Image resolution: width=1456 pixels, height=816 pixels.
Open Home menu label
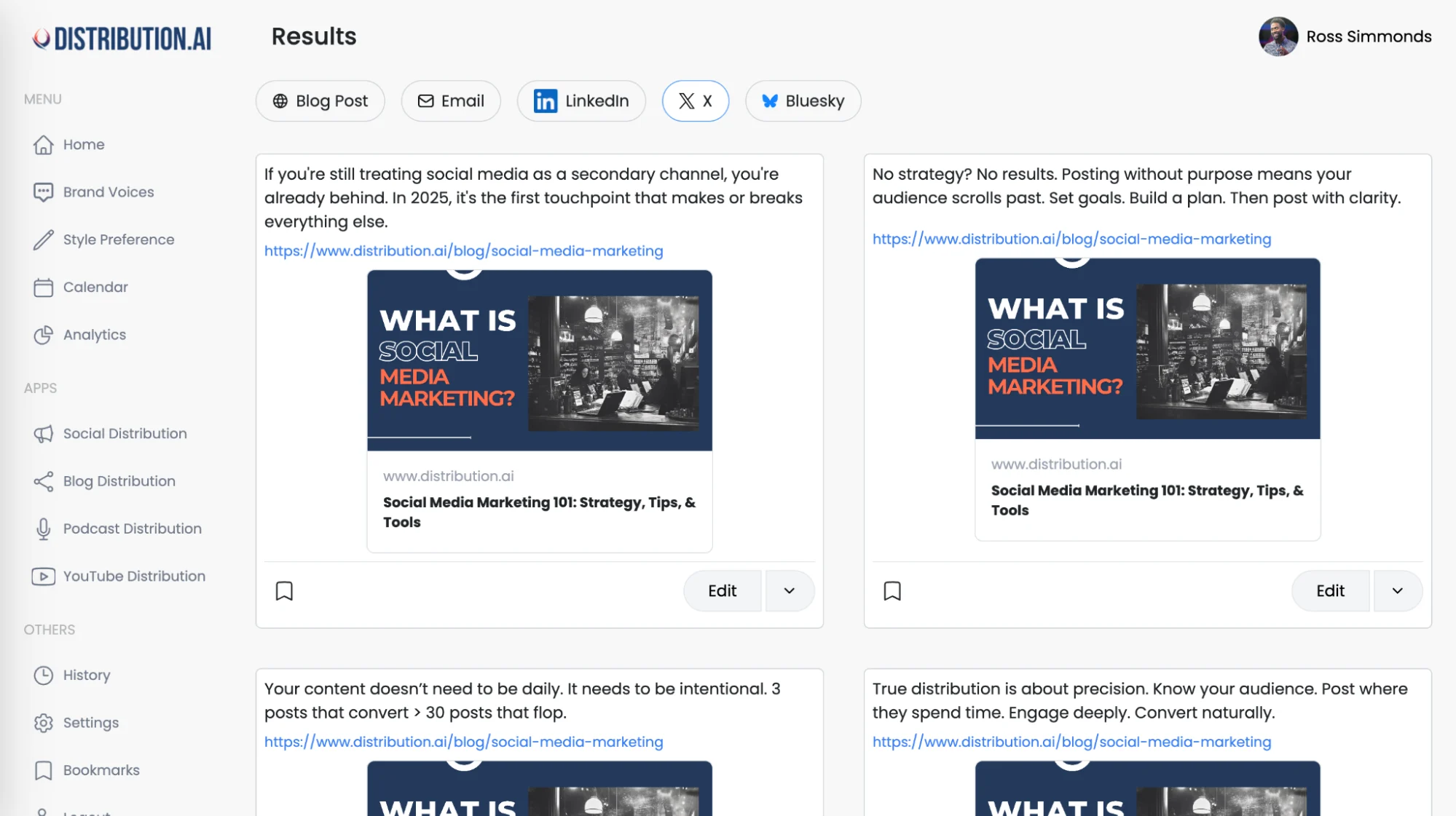84,145
